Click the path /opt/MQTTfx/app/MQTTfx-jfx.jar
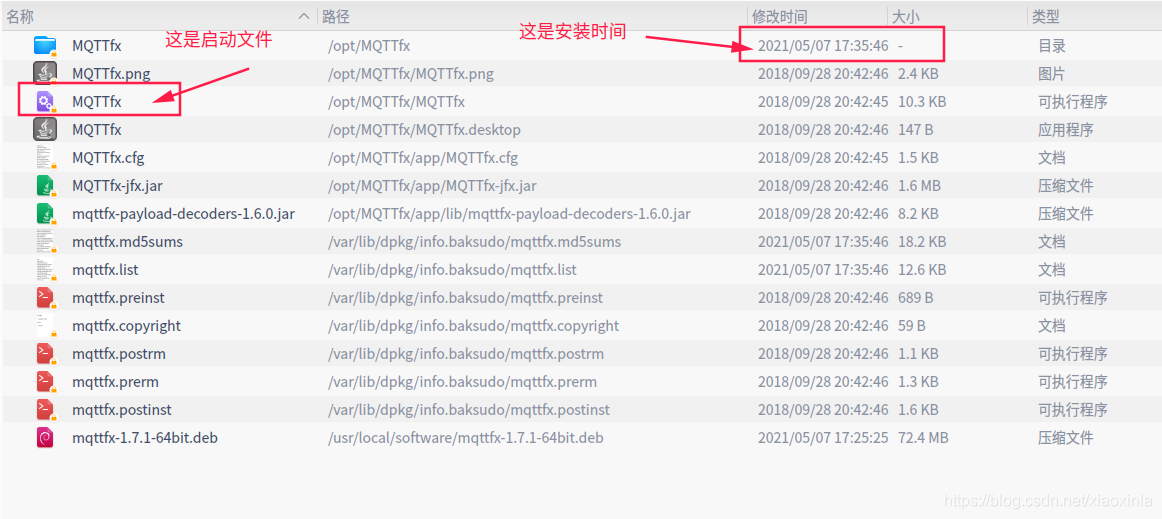 (x=432, y=185)
